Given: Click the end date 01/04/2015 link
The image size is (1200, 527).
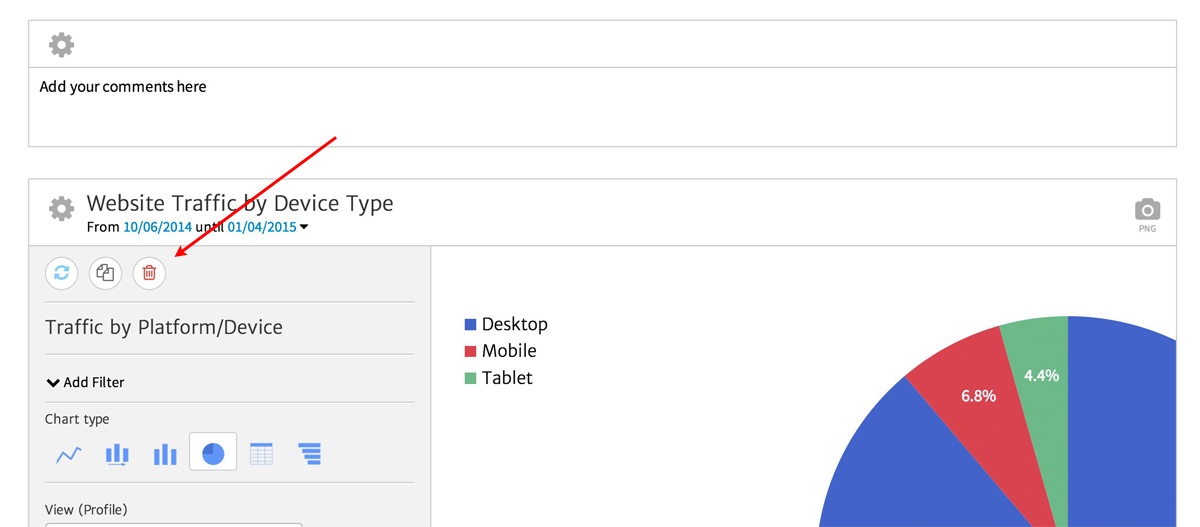Looking at the screenshot, I should (x=261, y=227).
